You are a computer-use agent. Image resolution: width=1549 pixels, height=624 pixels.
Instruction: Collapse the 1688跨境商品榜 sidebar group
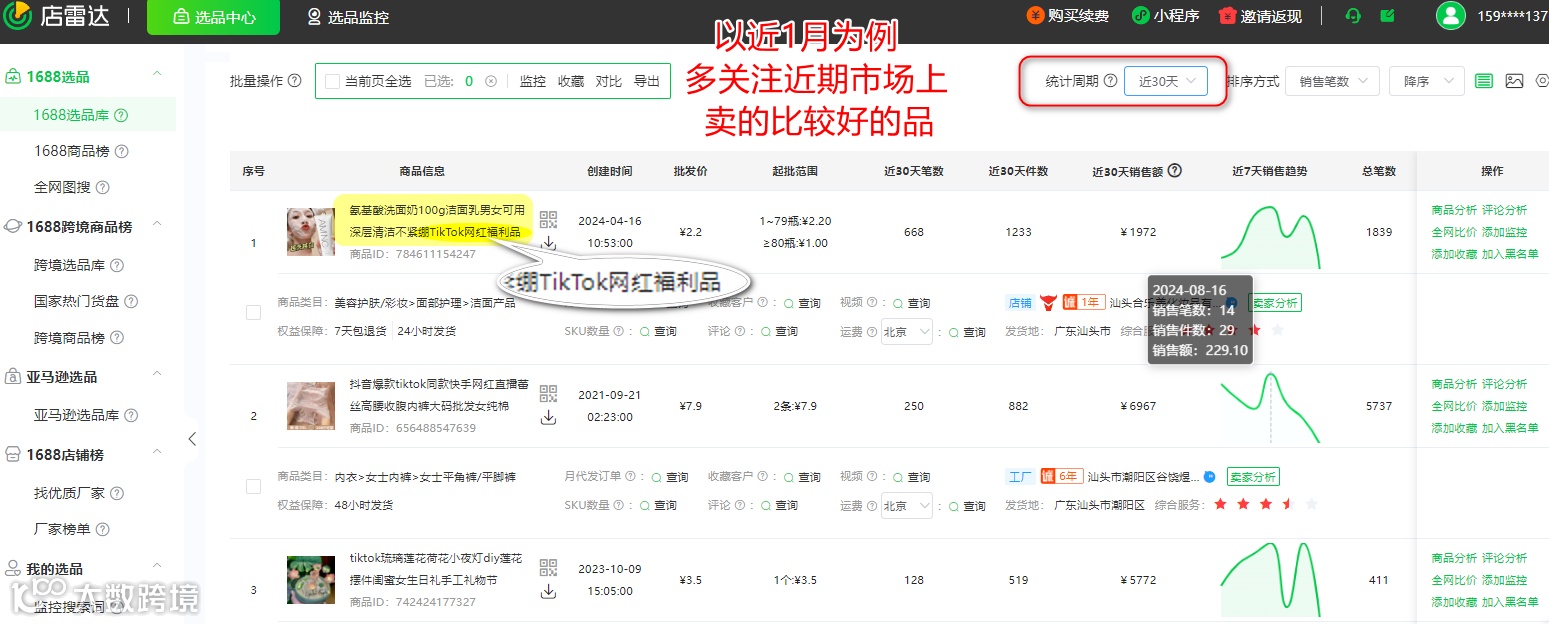click(156, 226)
